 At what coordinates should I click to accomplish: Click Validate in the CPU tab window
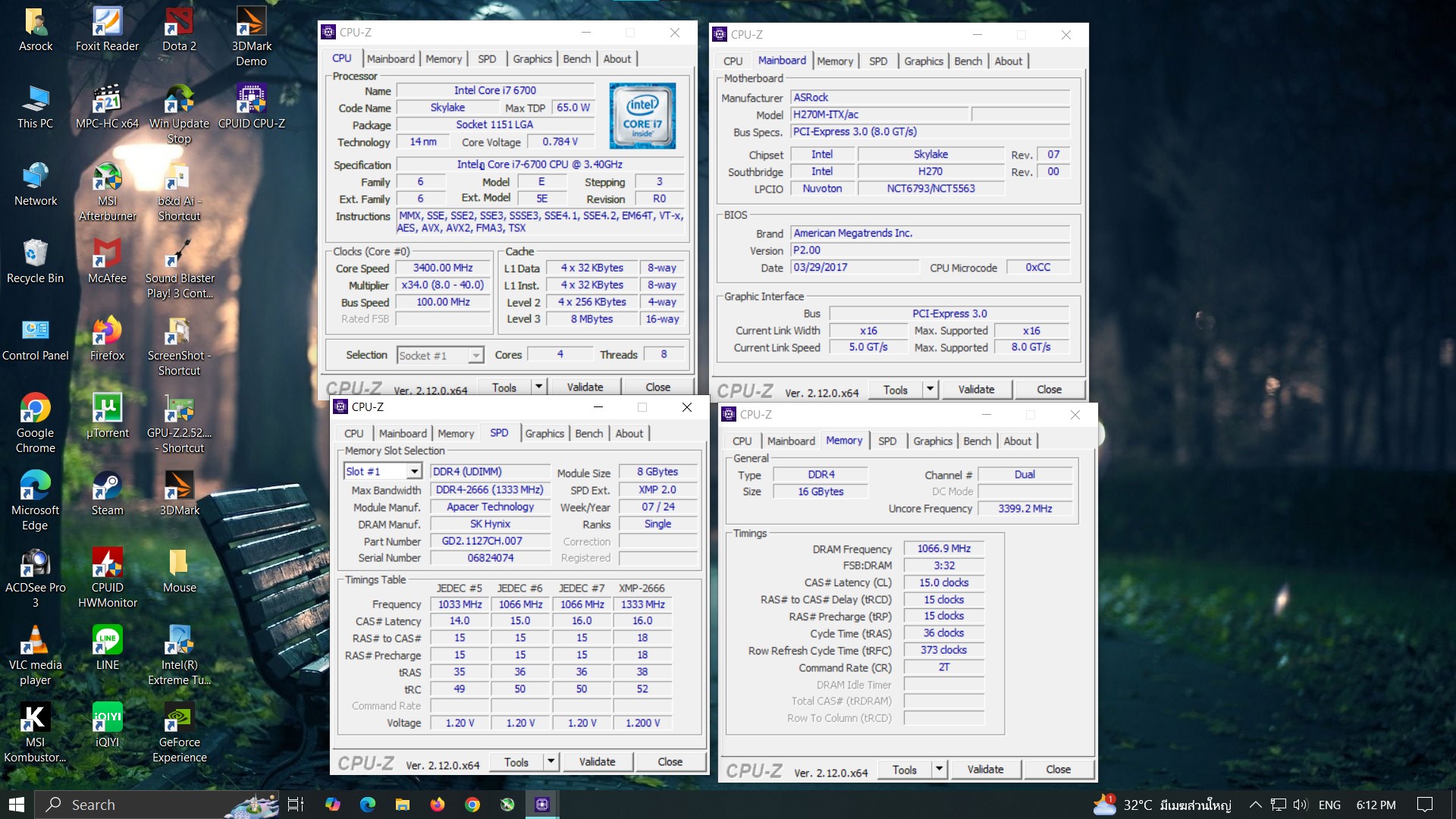(x=585, y=387)
